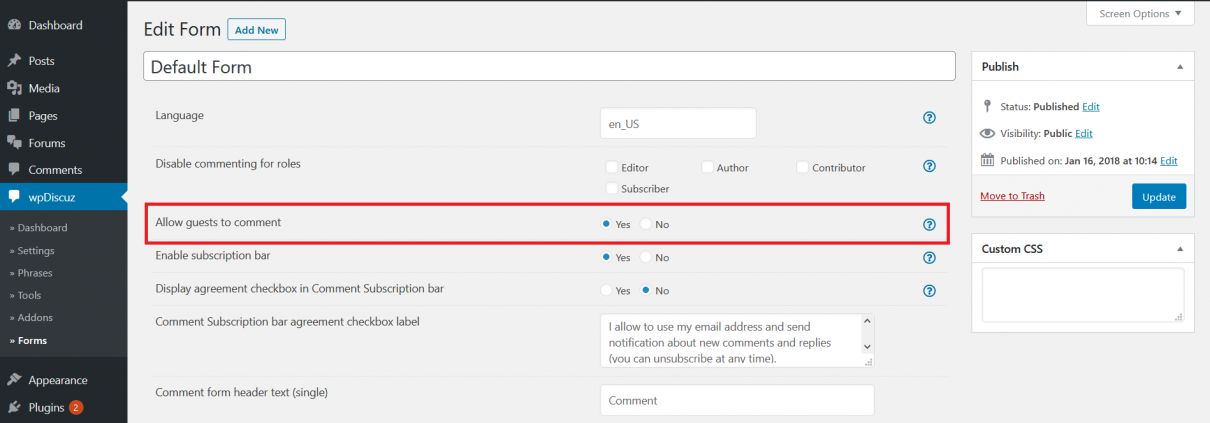This screenshot has height=423, width=1210.
Task: Click the agreement label textarea scroll up arrow
Action: pos(867,322)
